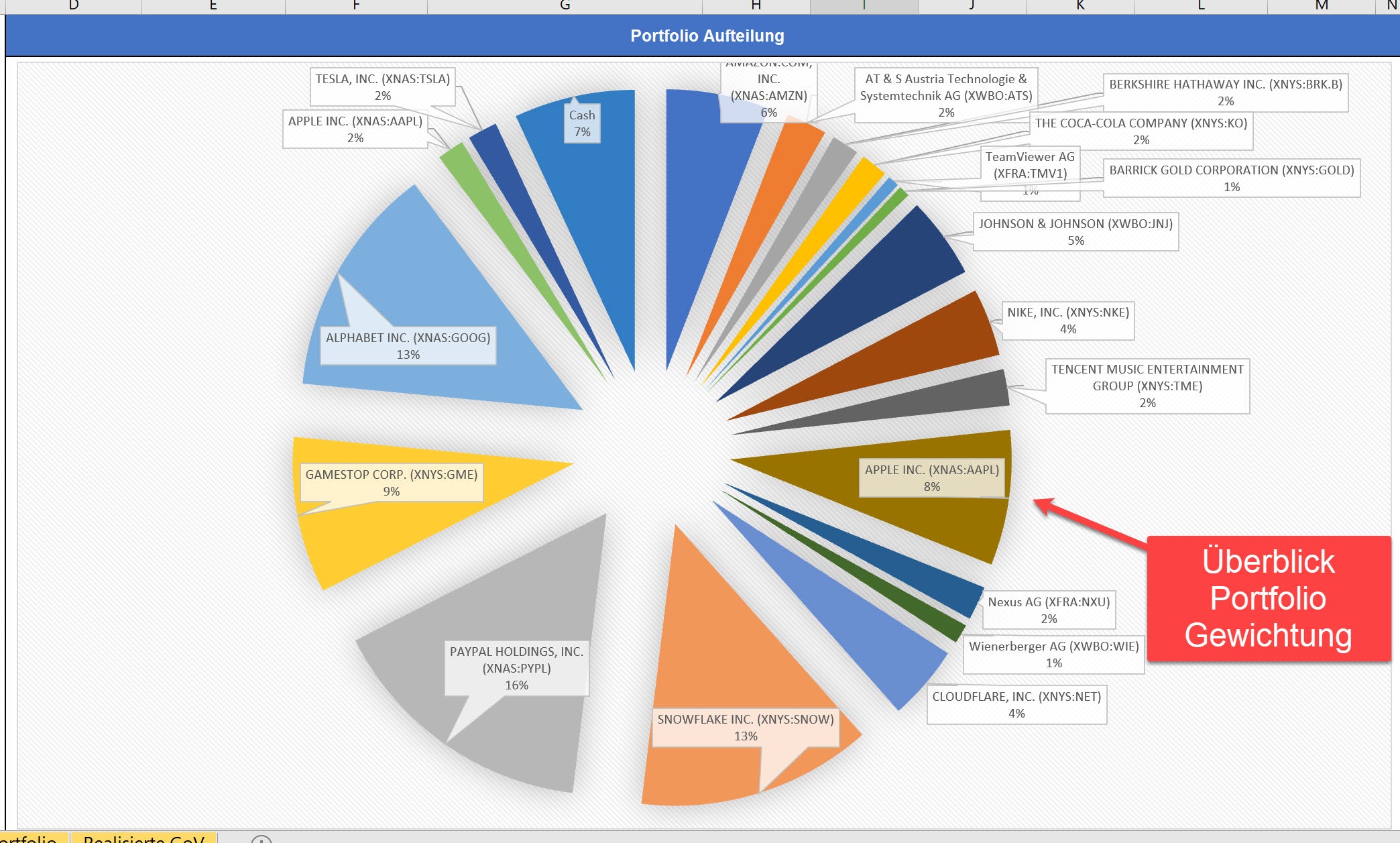The width and height of the screenshot is (1400, 843).
Task: Select the SNOWFLAKE INC. 13% label
Action: pyautogui.click(x=746, y=728)
